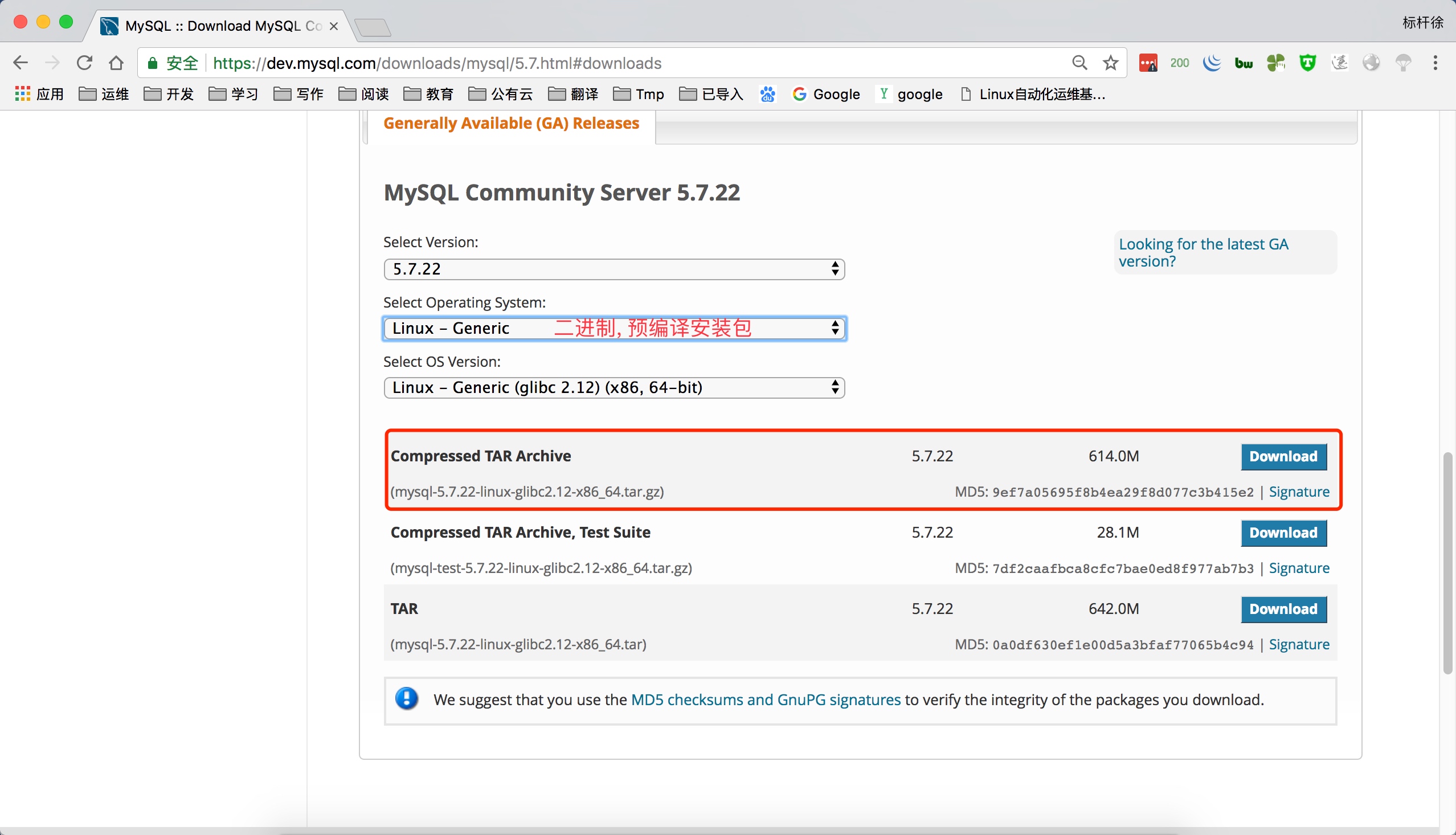1456x835 pixels.
Task: Click the green shield extension icon
Action: pyautogui.click(x=1307, y=63)
